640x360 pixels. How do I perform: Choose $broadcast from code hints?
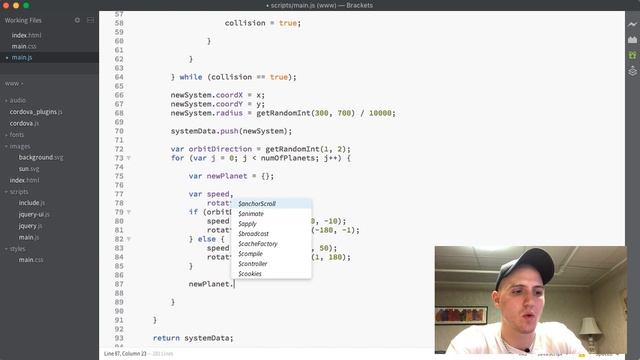click(271, 233)
